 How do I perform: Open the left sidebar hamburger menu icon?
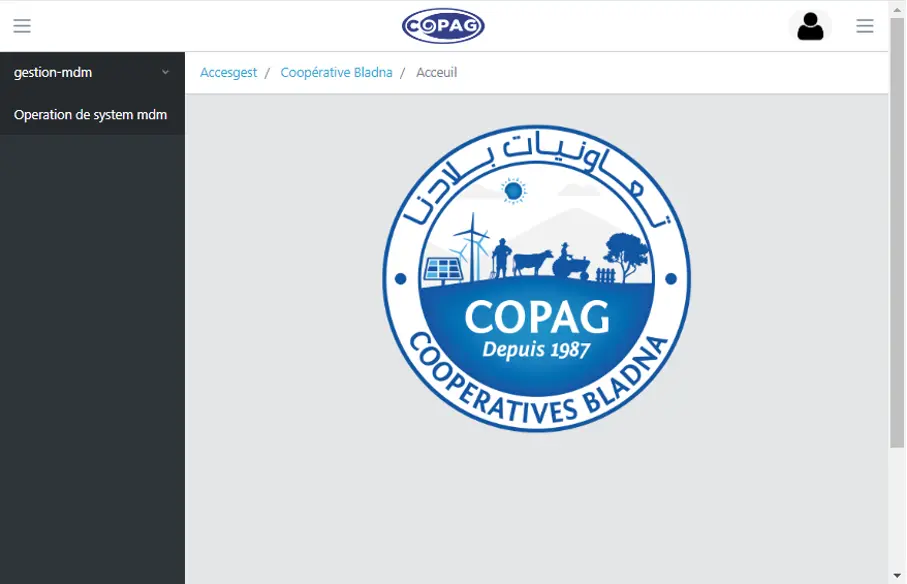(22, 26)
